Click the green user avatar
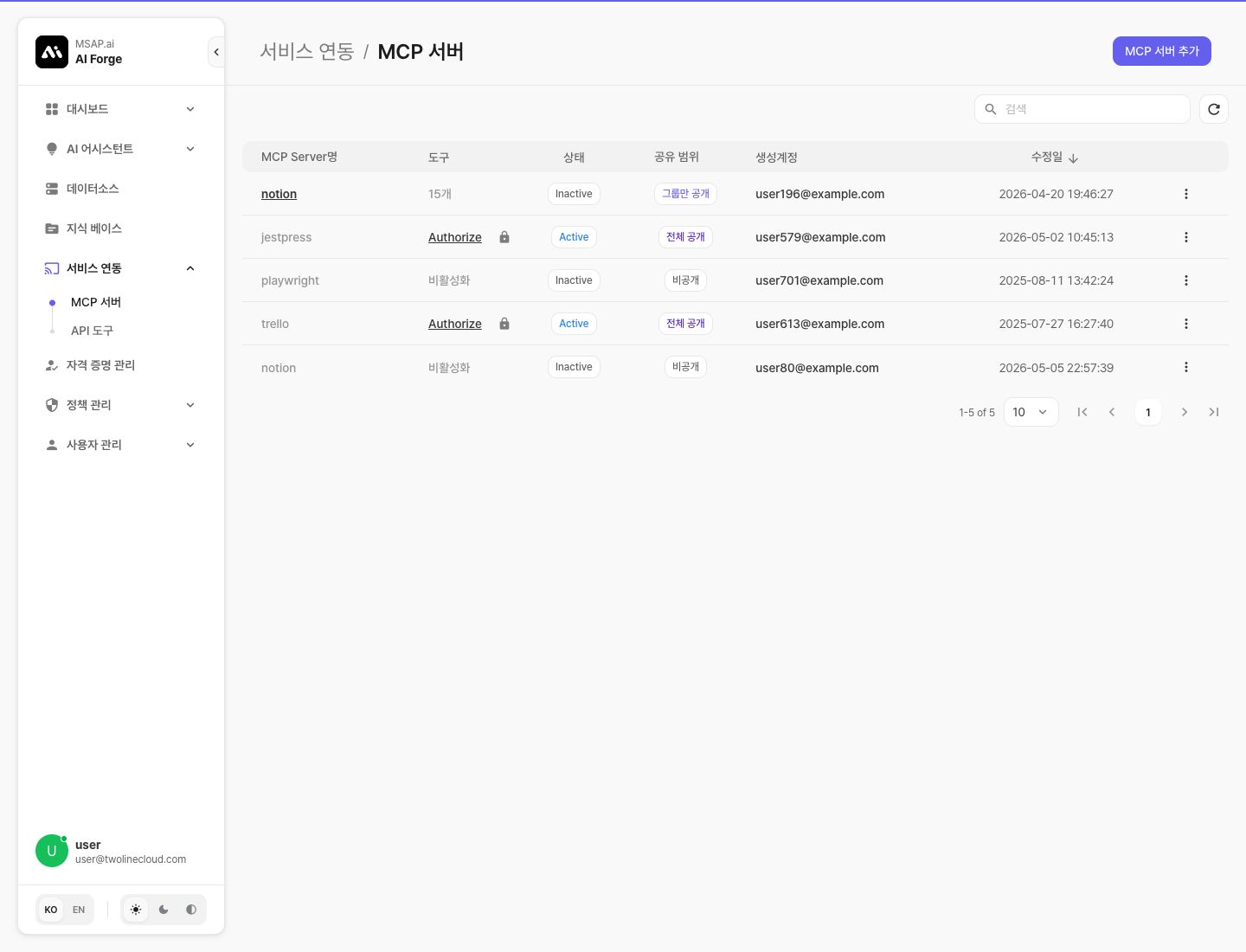 (52, 851)
